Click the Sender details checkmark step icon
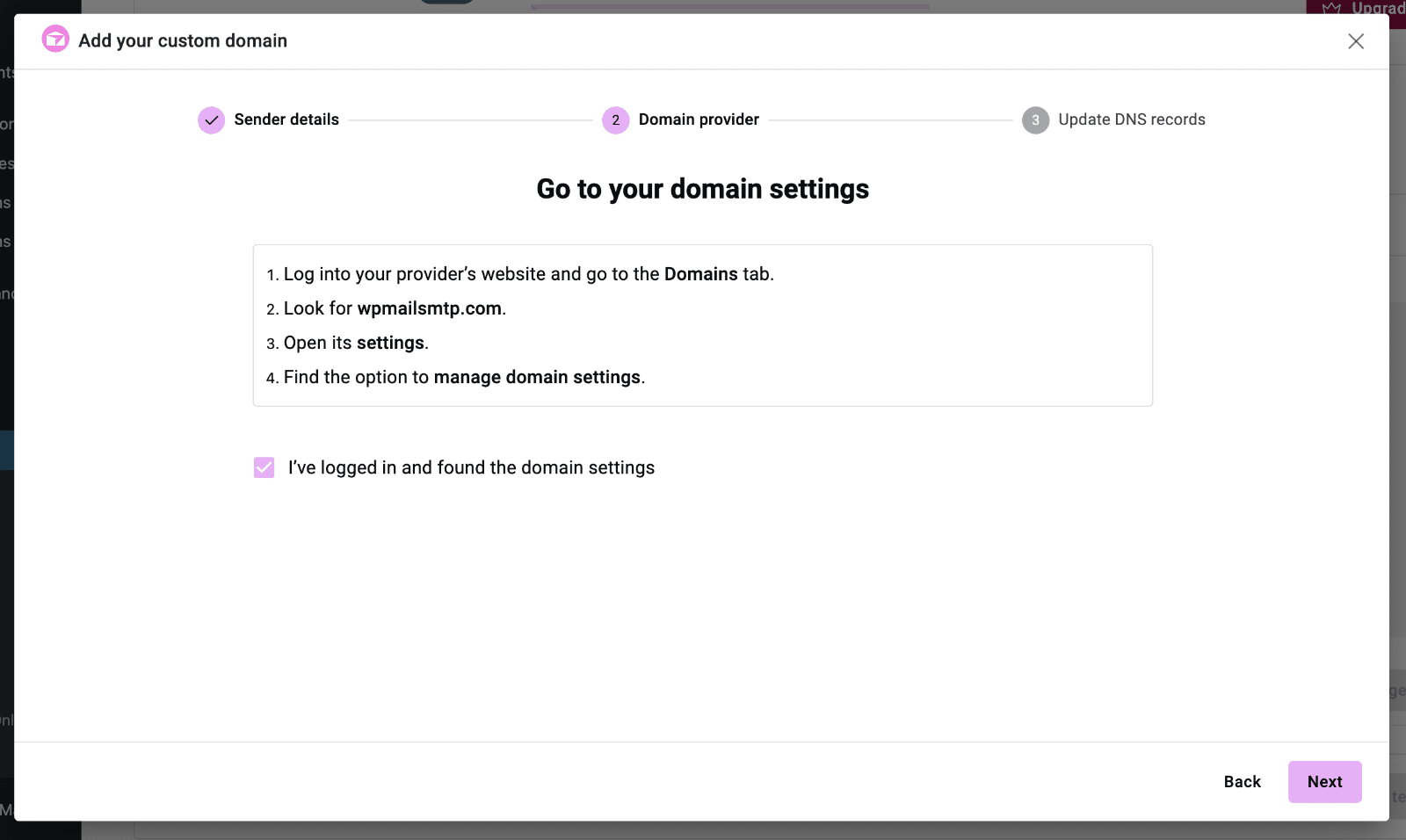 pos(211,120)
